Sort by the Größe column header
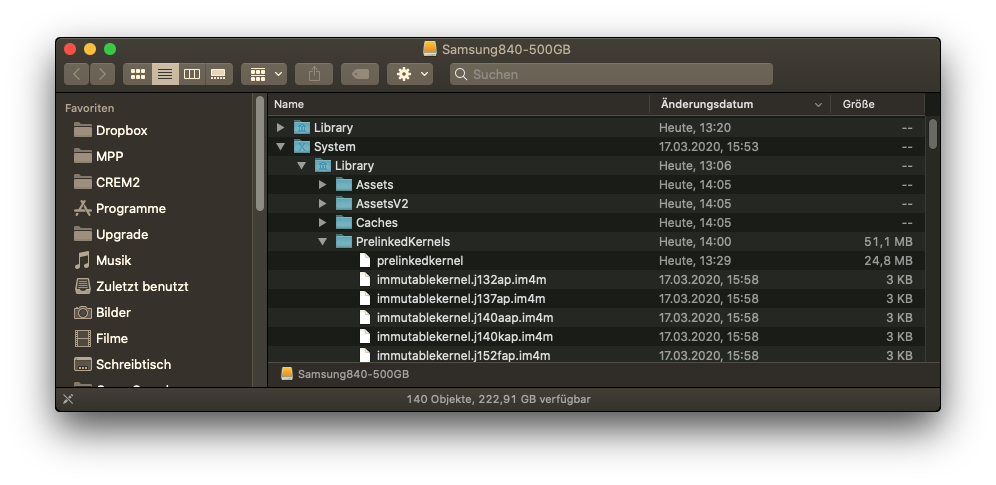 coord(878,104)
